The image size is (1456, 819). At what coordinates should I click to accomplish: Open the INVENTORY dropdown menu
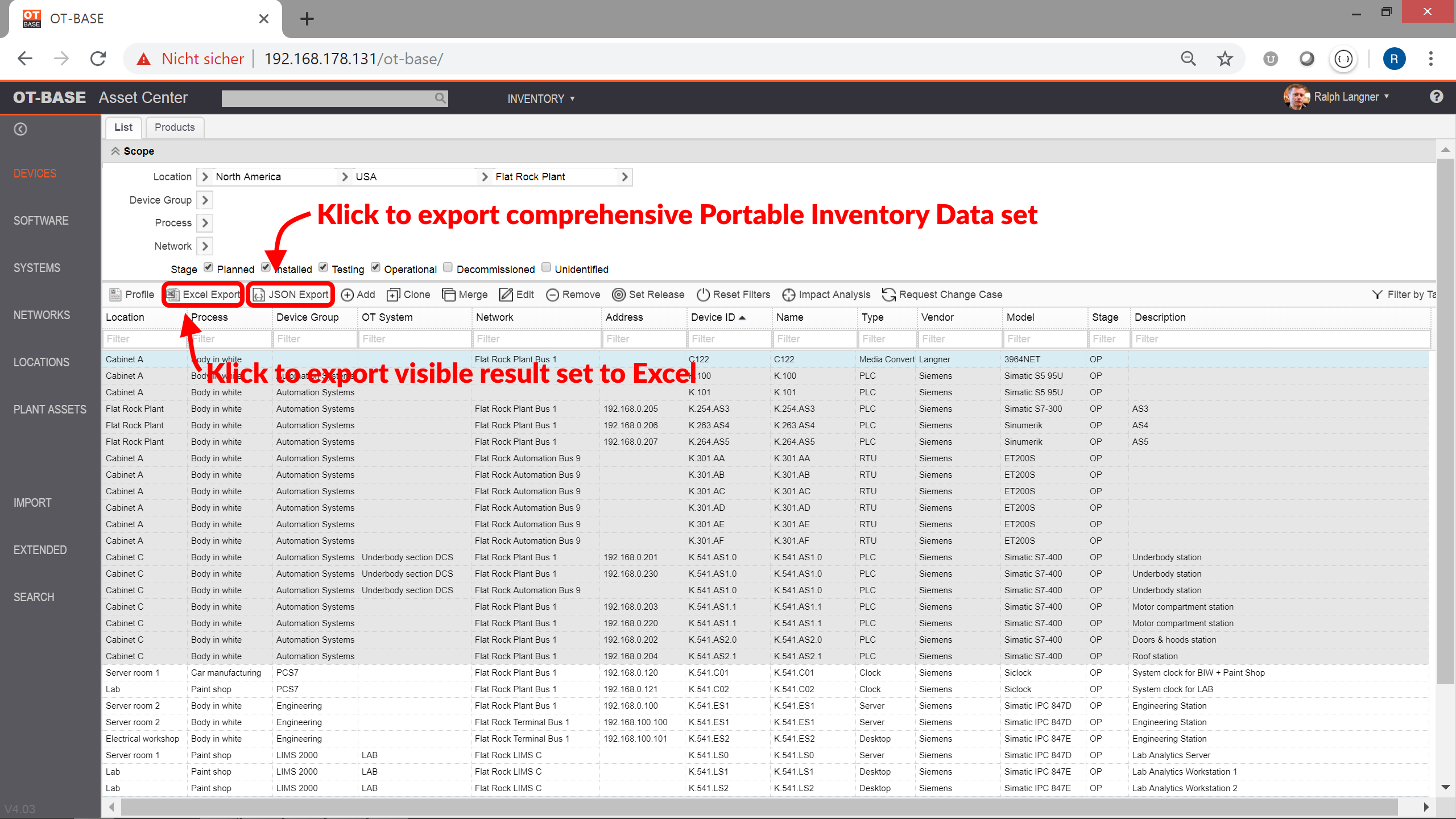point(541,98)
